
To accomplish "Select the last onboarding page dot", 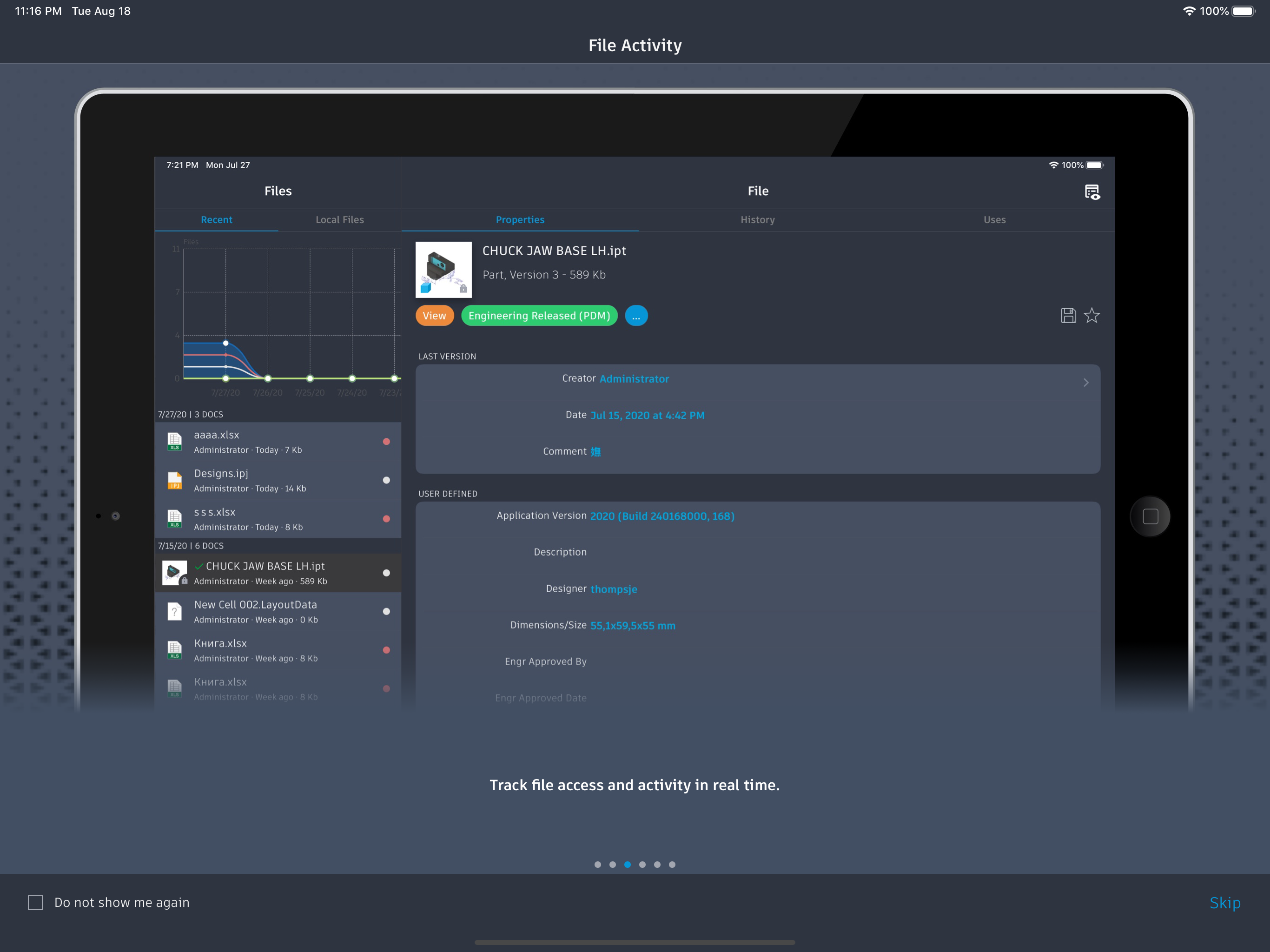I will [672, 864].
